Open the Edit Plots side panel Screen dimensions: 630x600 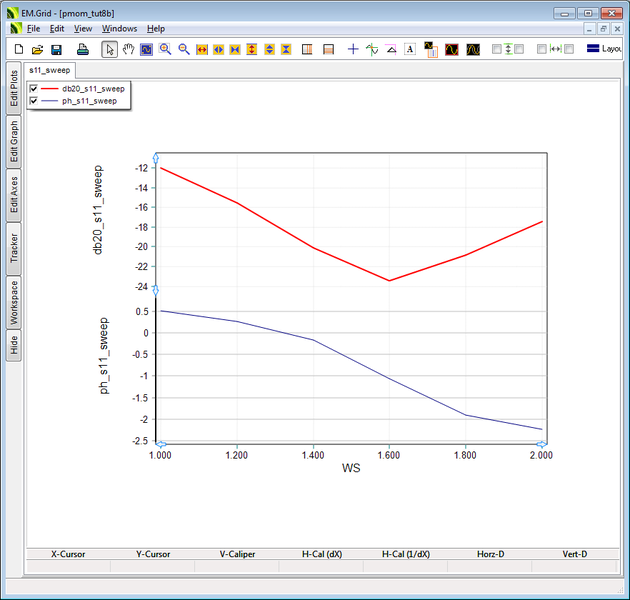coord(13,88)
